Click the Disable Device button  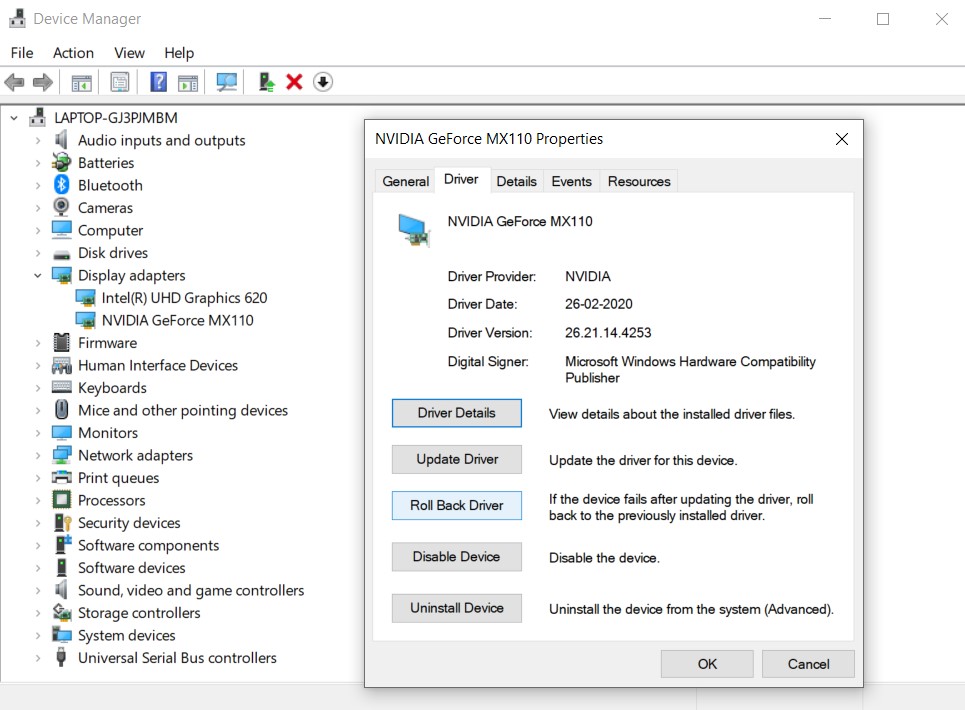pyautogui.click(x=457, y=557)
